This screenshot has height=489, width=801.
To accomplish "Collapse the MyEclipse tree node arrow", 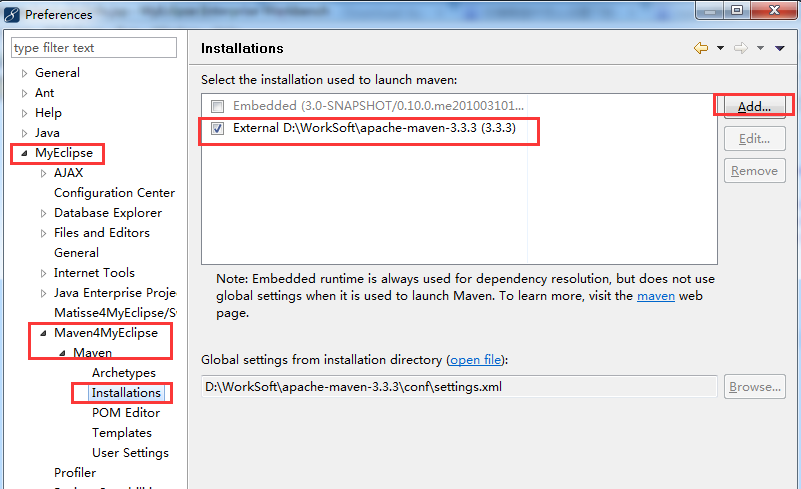I will (x=24, y=153).
